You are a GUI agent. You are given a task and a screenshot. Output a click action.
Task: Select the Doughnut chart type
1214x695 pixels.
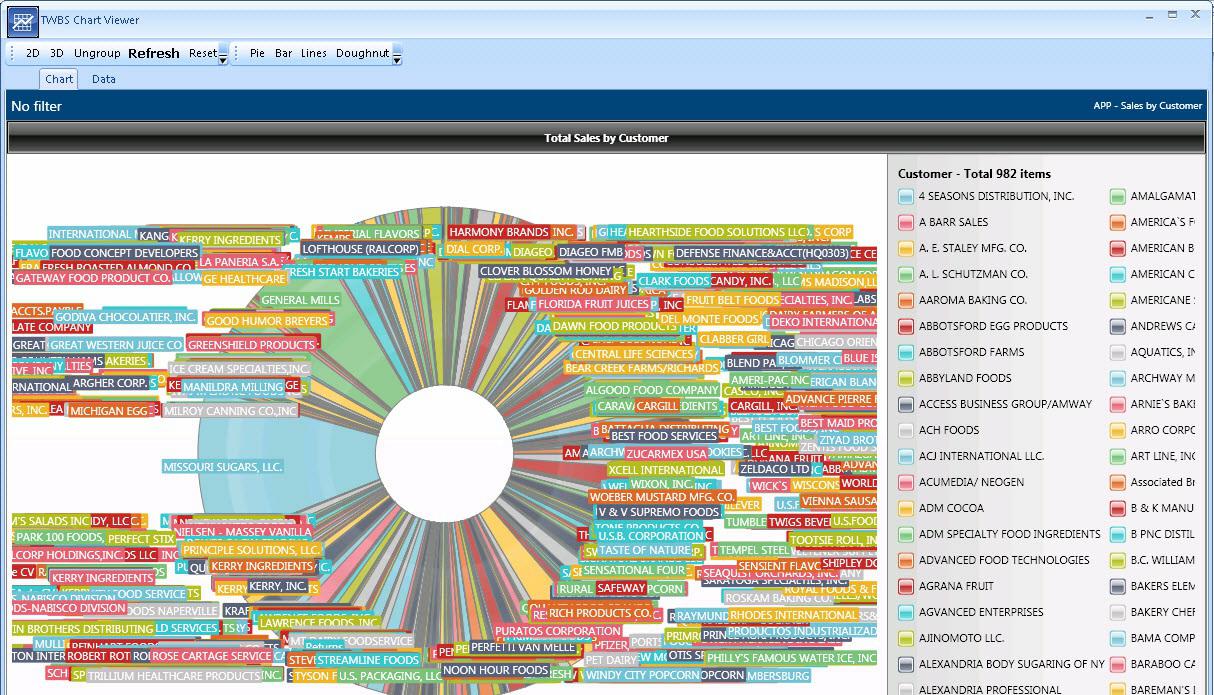pyautogui.click(x=362, y=53)
